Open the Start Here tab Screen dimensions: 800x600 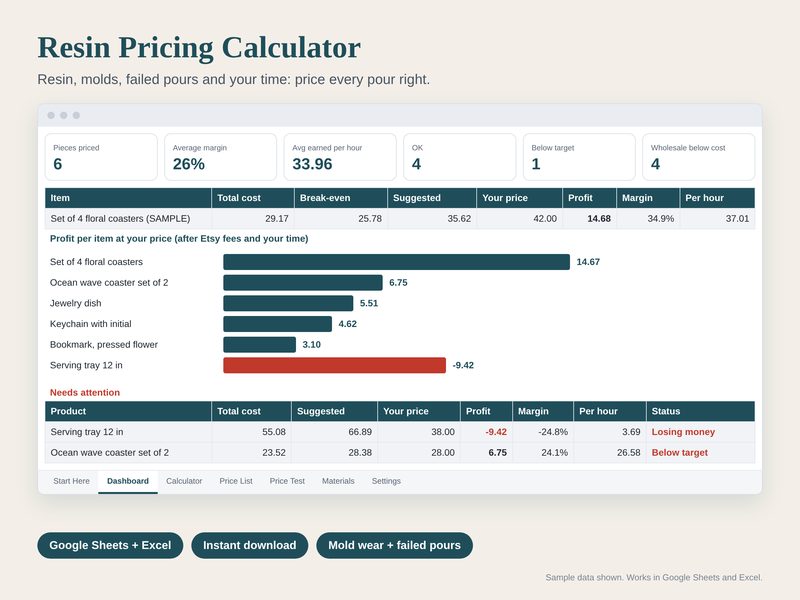[x=71, y=481]
